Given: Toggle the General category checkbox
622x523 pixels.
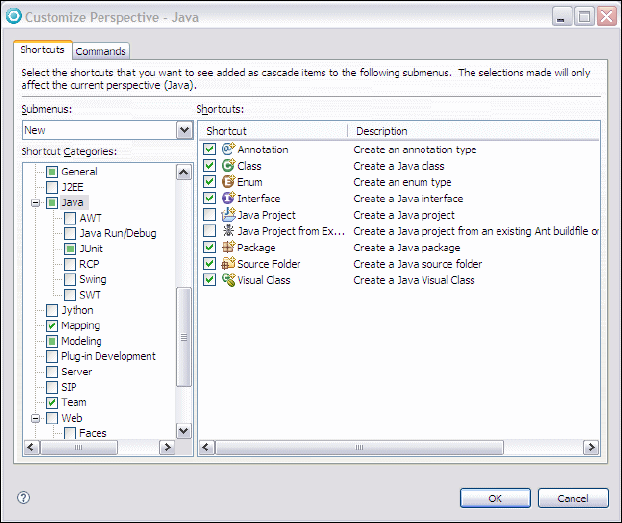Looking at the screenshot, I should coord(52,171).
